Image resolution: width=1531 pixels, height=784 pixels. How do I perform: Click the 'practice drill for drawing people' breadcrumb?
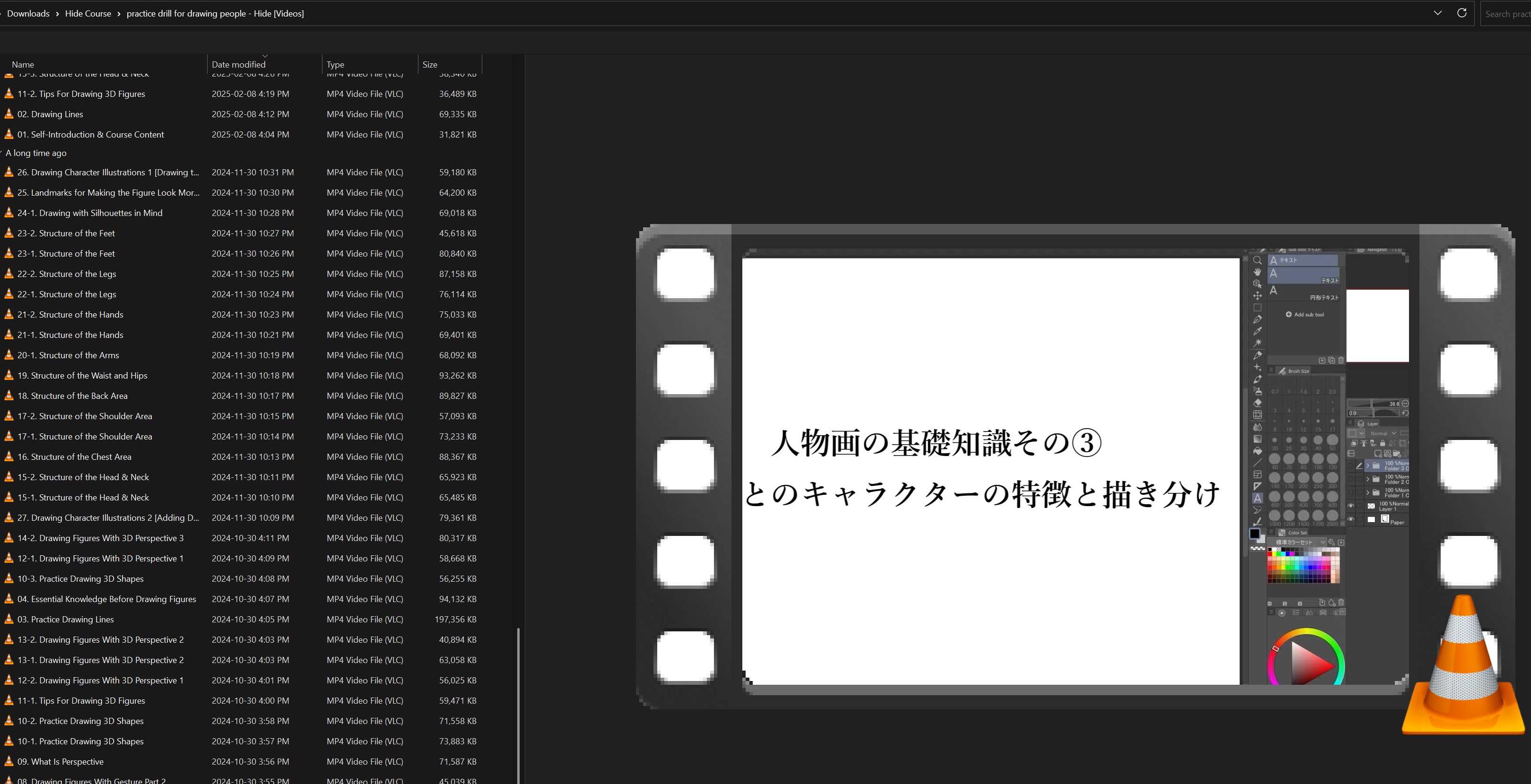click(215, 13)
